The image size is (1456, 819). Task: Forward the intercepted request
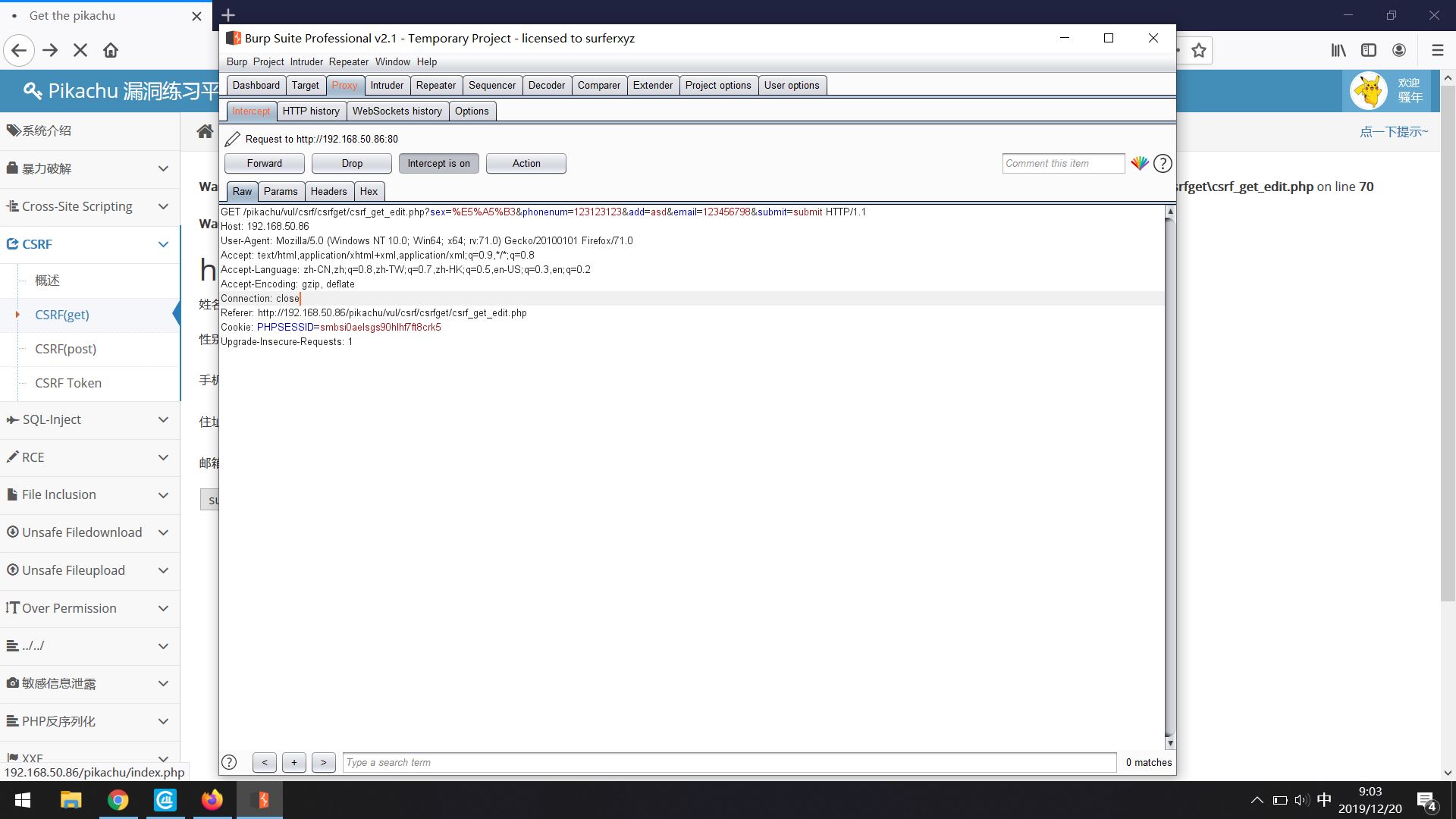[x=264, y=163]
